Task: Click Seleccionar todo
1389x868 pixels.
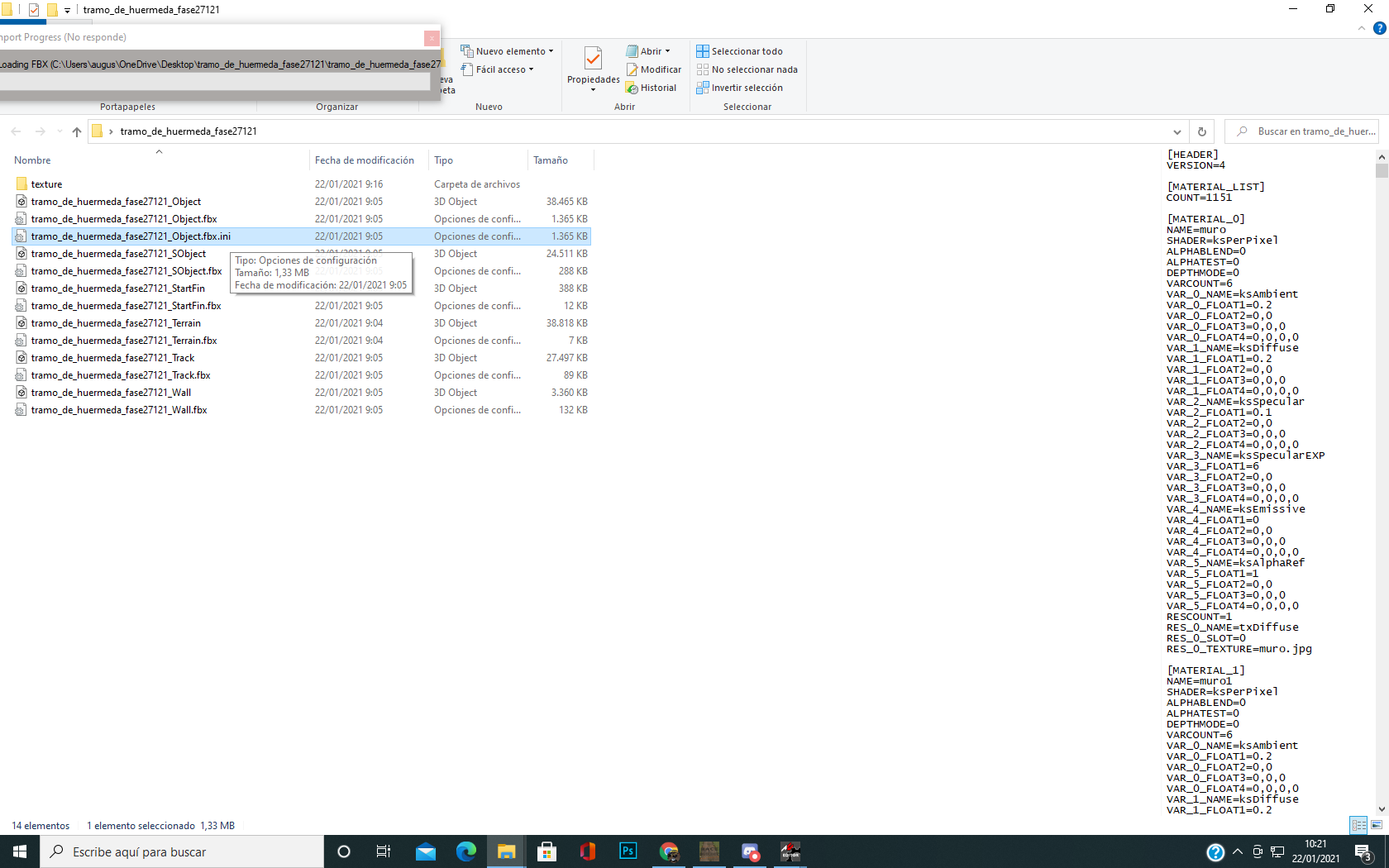Action: tap(740, 51)
